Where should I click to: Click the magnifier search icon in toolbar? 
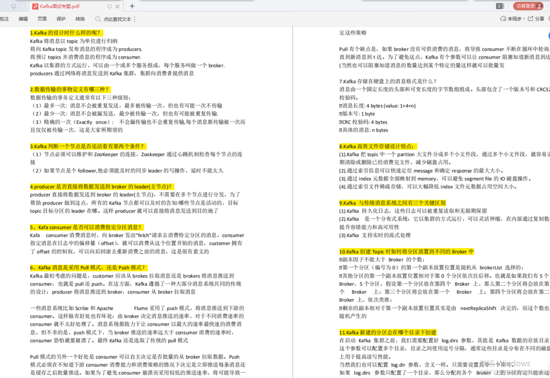coord(98,19)
